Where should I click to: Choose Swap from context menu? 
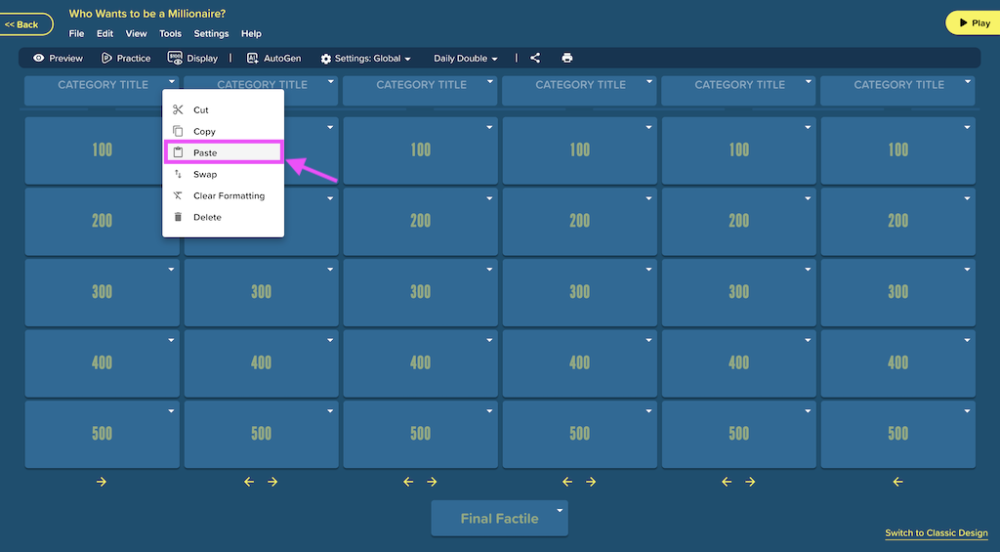223,174
